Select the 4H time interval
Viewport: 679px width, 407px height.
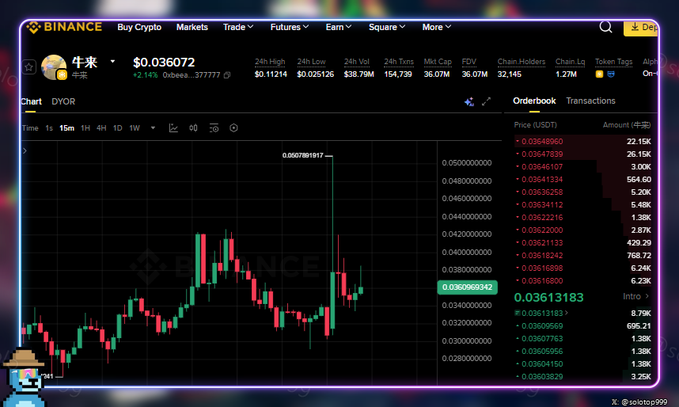click(101, 128)
